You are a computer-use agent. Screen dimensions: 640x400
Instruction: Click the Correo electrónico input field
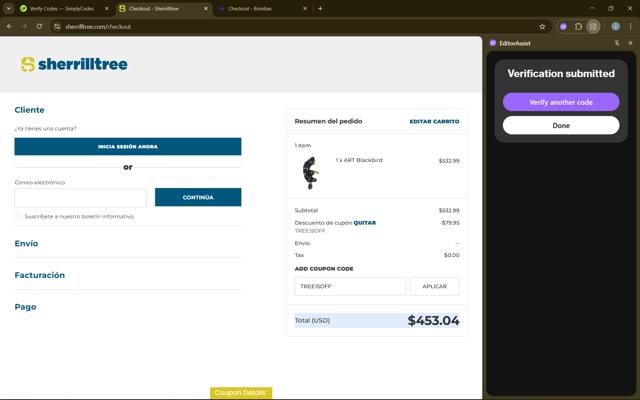[x=80, y=198]
